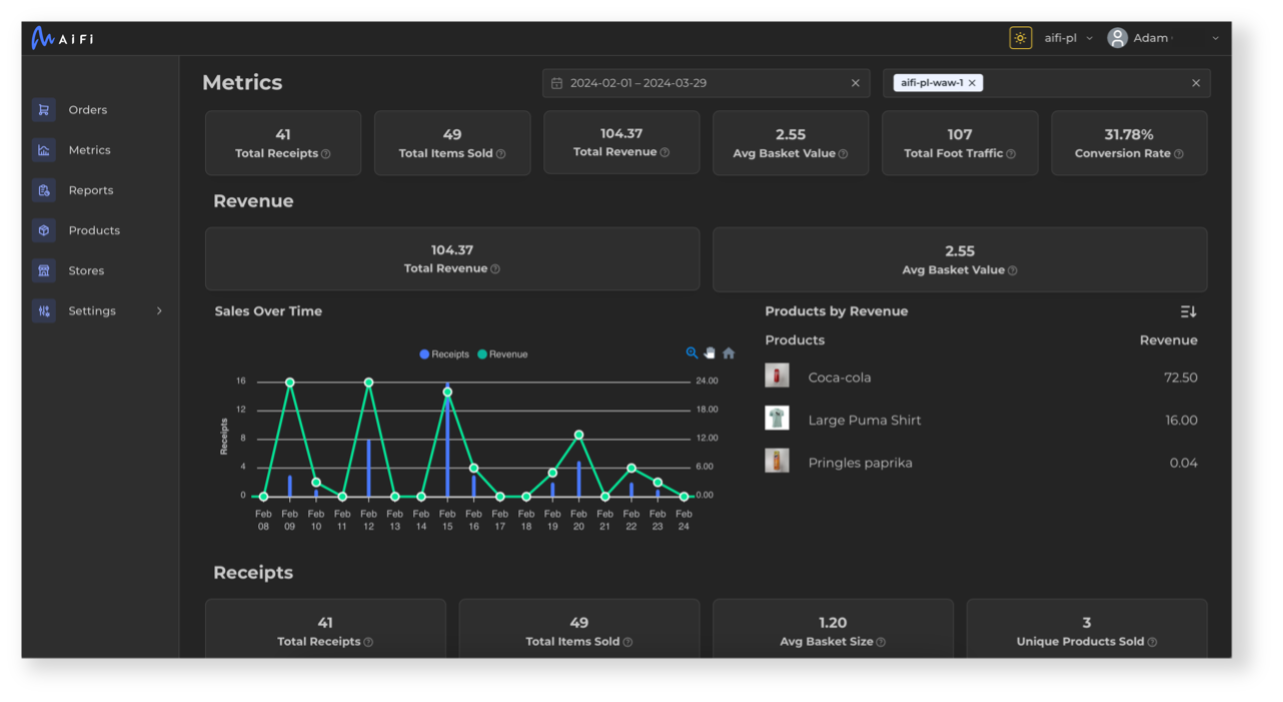
Task: Select the chart zoom magnifier tool
Action: click(691, 353)
